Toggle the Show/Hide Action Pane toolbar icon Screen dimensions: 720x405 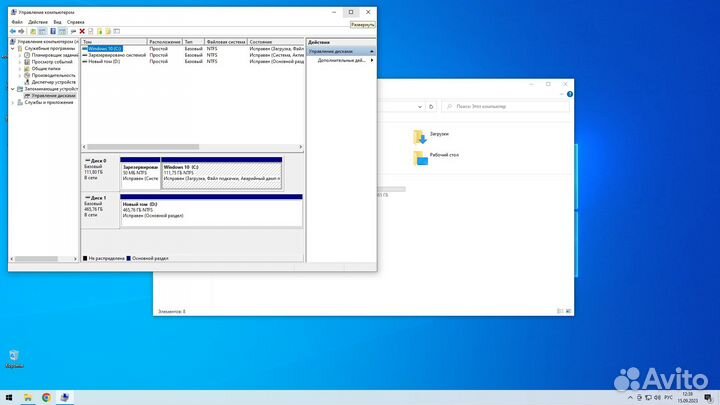[x=62, y=31]
